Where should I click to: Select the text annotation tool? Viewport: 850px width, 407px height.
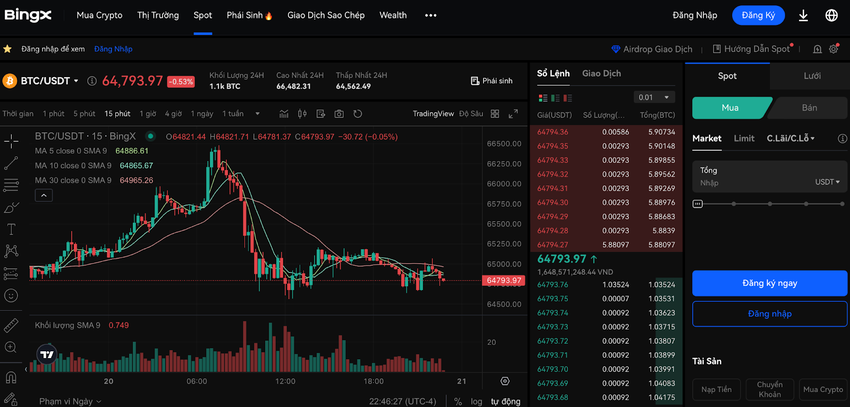click(x=11, y=229)
